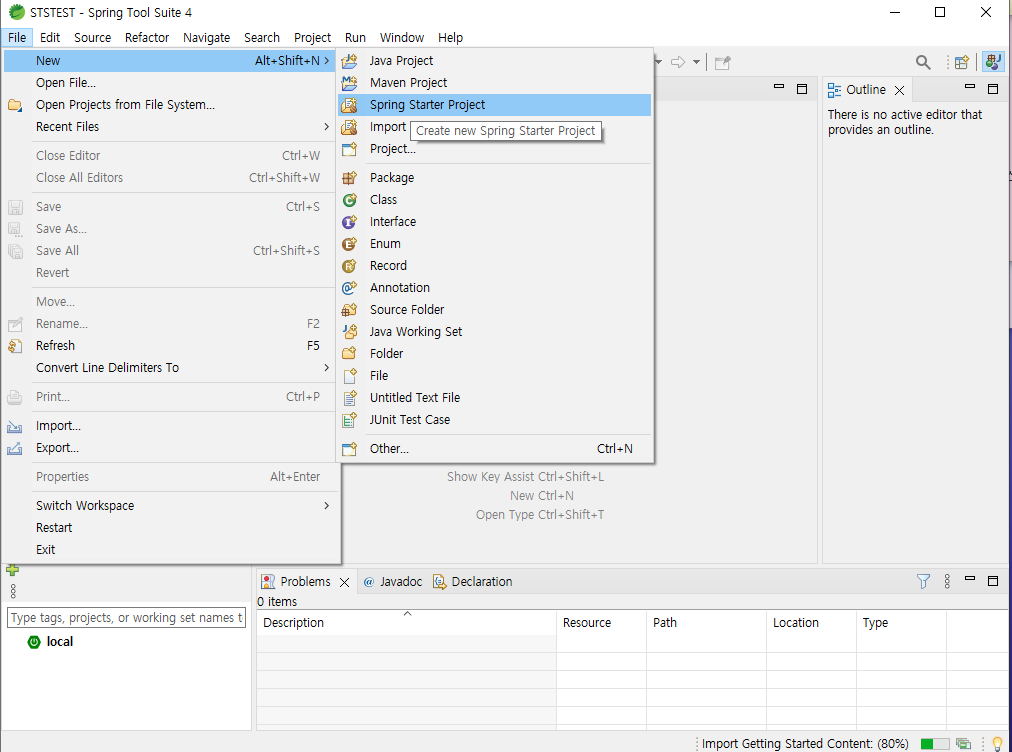Click the Source Folder icon
The image size is (1012, 752).
[x=349, y=310]
